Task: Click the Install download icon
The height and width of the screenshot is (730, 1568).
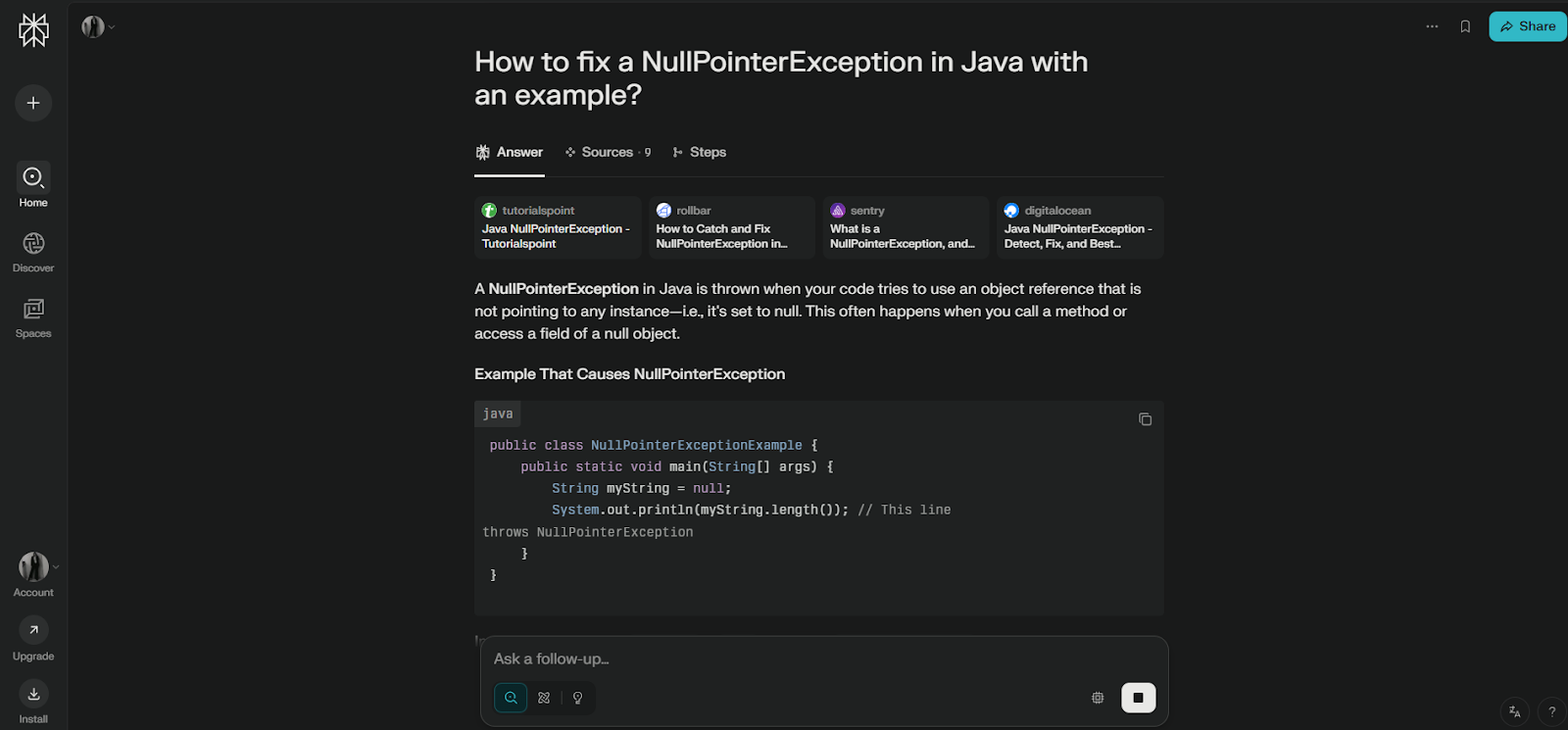Action: [x=33, y=694]
